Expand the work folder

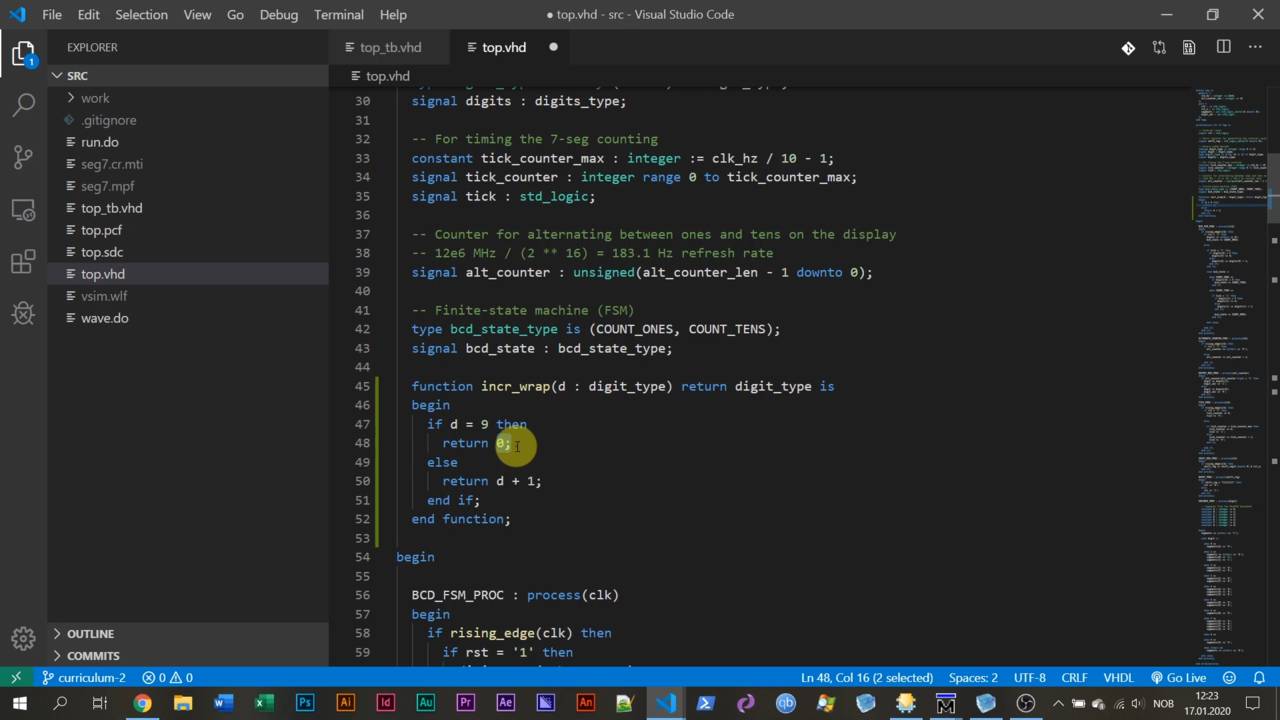[x=188, y=98]
